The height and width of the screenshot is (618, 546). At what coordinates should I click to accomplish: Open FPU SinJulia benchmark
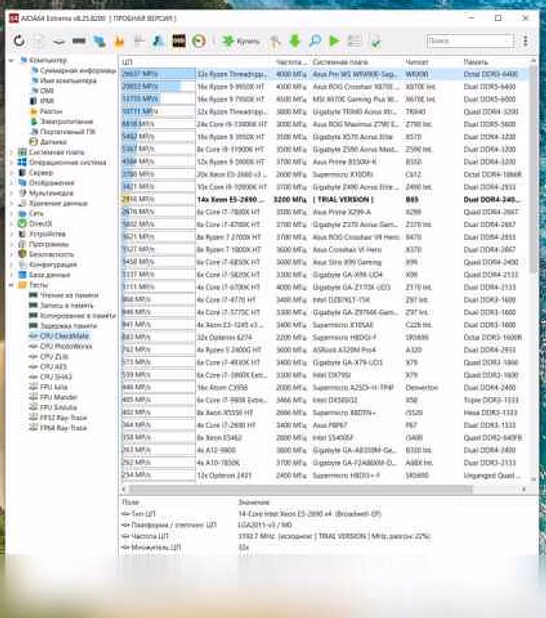[58, 408]
